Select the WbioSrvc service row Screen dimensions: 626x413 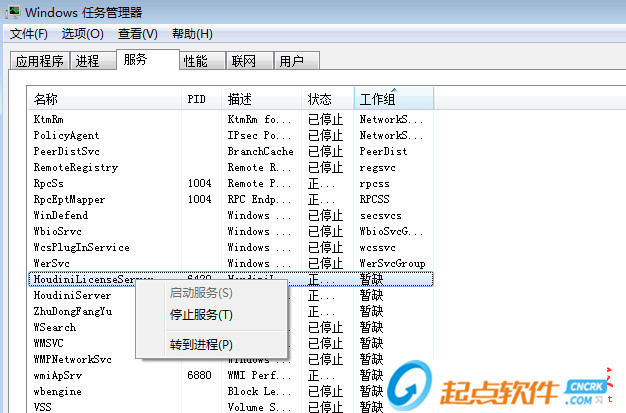(231, 231)
